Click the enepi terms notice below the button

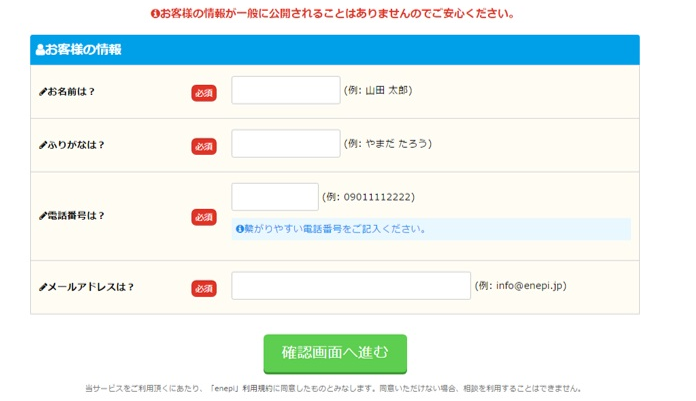(x=334, y=388)
